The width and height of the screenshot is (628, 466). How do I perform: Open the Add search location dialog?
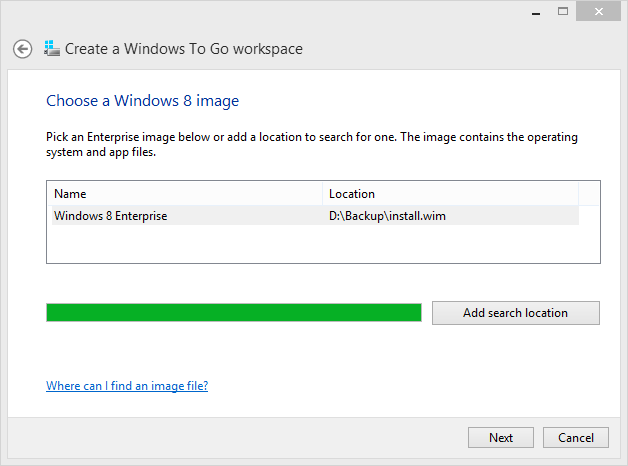516,313
